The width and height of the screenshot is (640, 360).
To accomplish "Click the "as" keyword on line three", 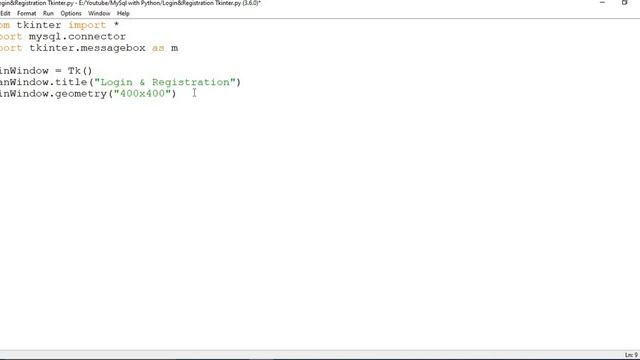I will click(x=158, y=48).
